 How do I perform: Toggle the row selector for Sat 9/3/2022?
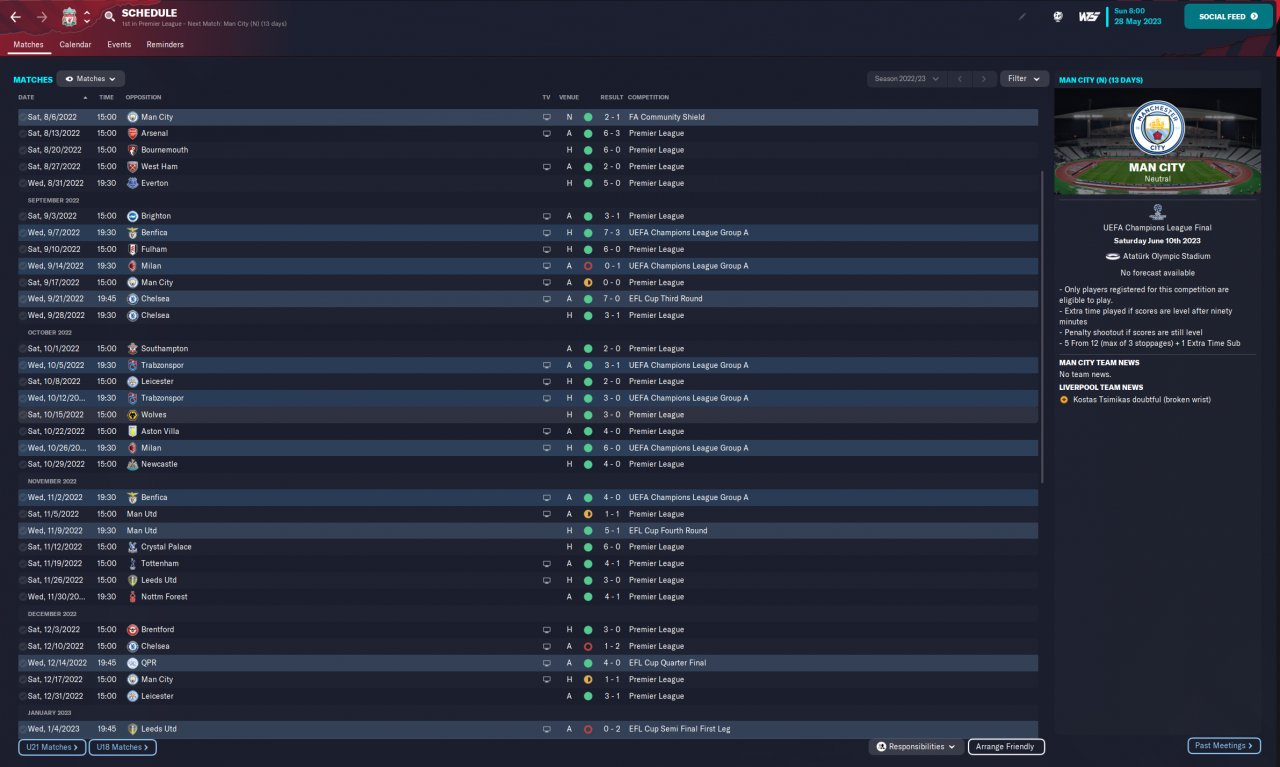coord(22,216)
